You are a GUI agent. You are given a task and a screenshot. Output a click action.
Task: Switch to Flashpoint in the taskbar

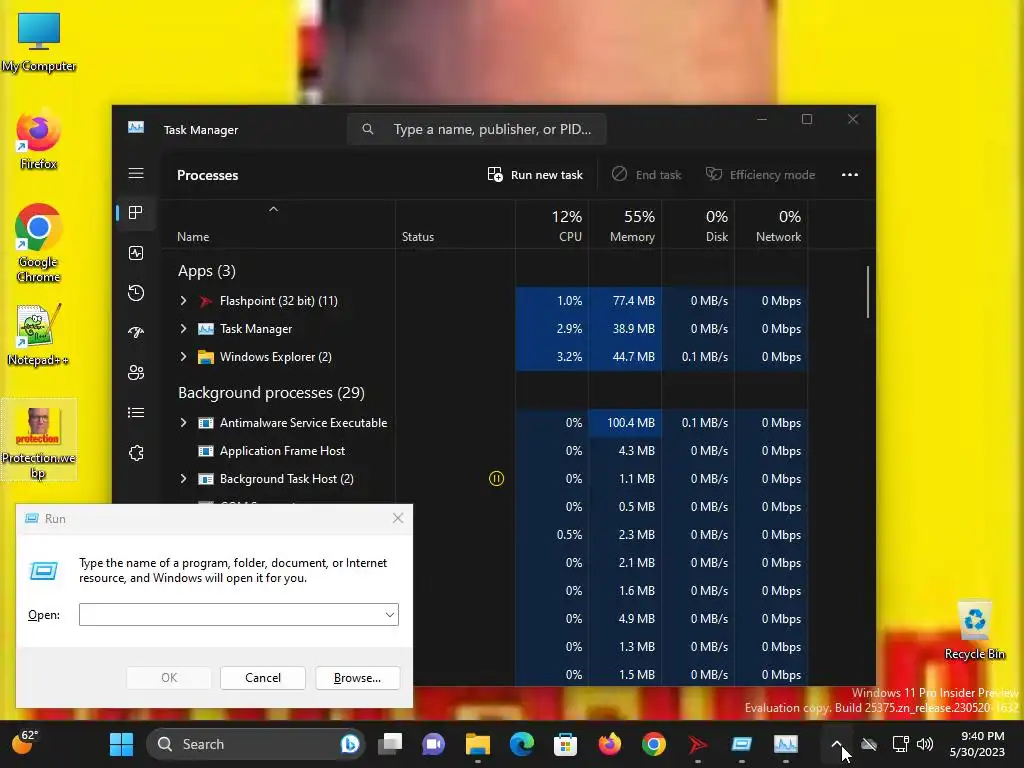[697, 744]
